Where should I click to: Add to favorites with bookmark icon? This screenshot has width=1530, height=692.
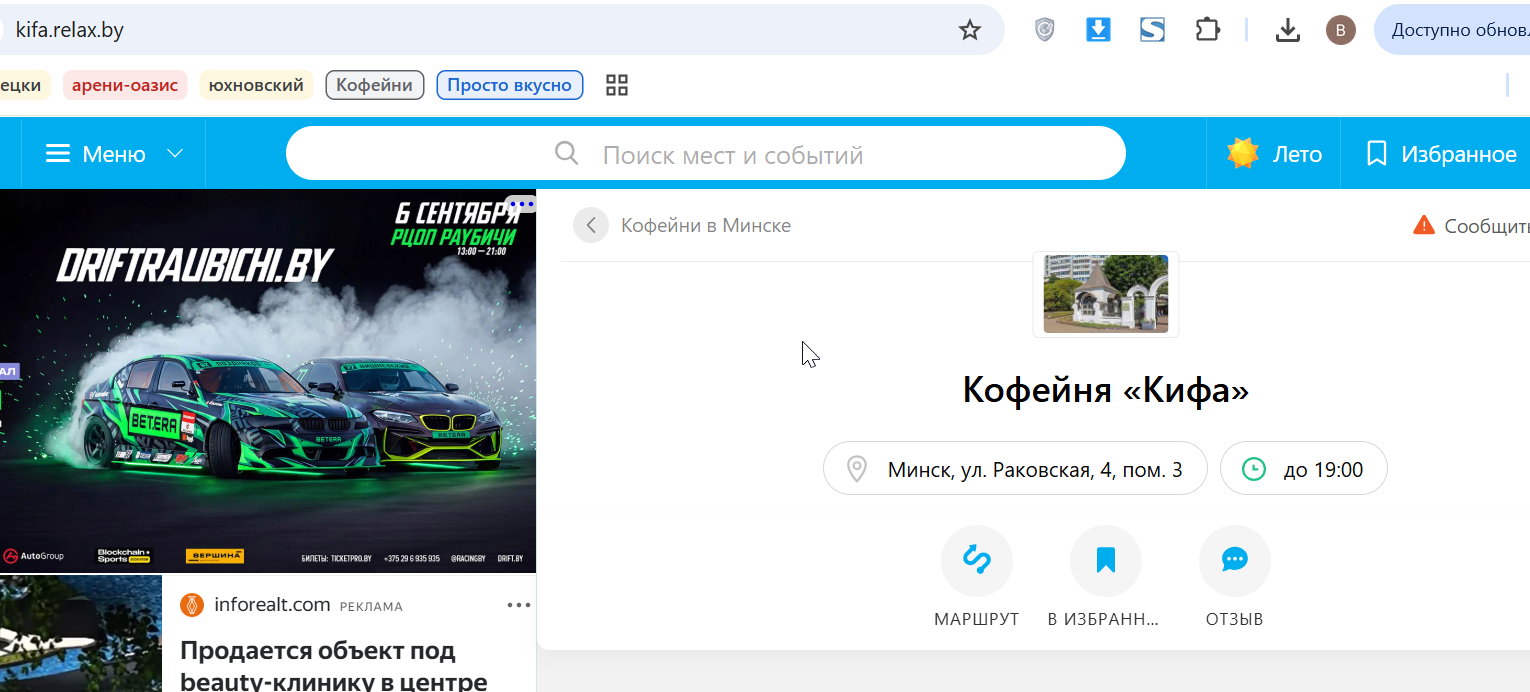pyautogui.click(x=1106, y=561)
